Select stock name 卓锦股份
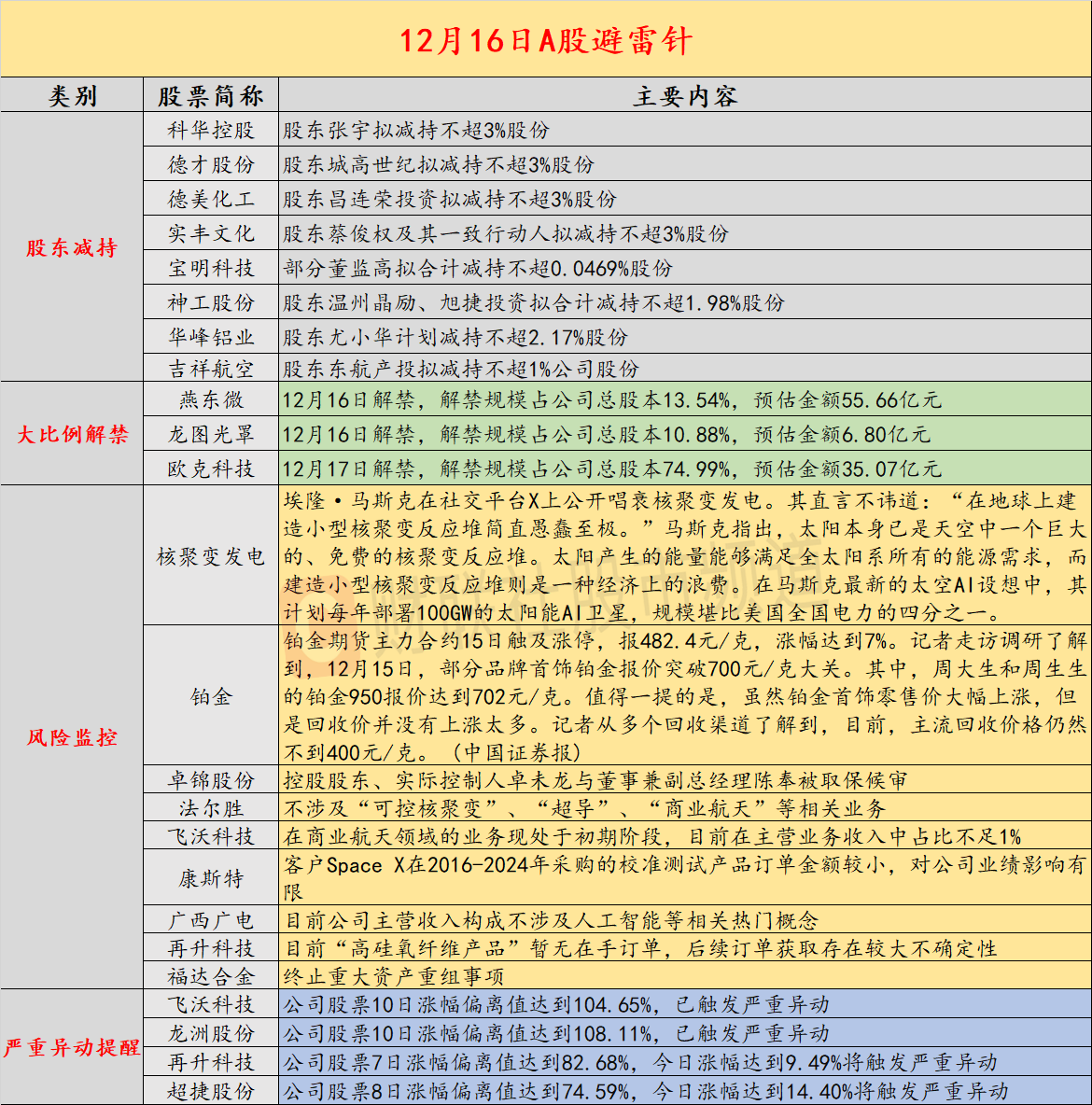Screen dimensions: 1092x1105 (211, 780)
